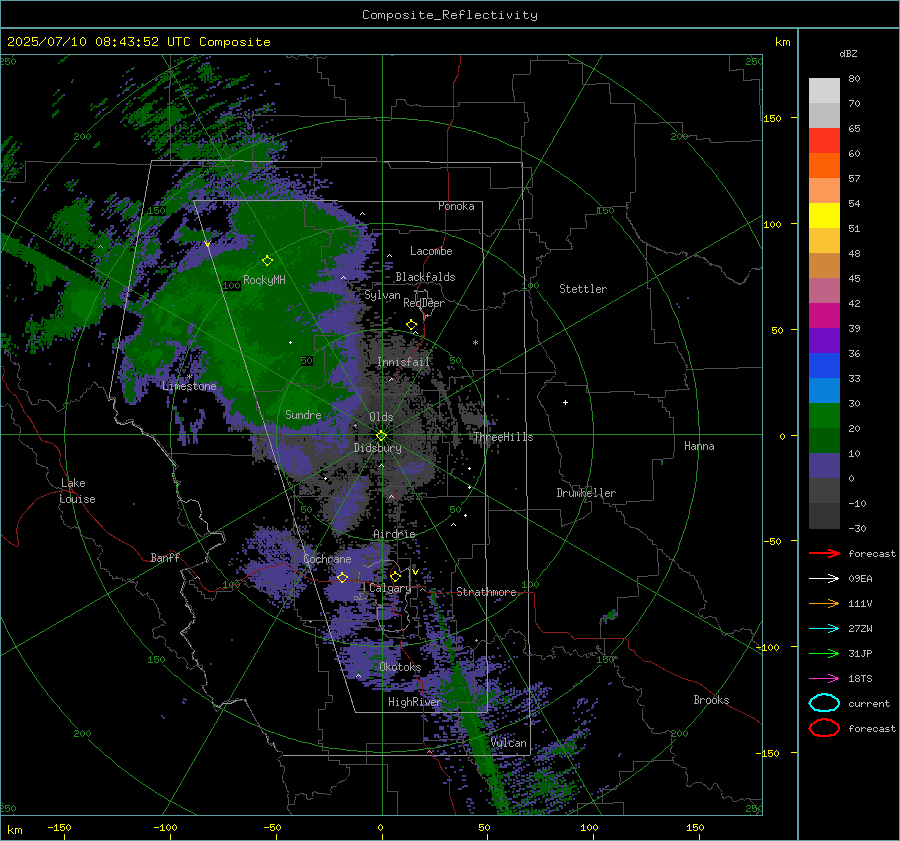The width and height of the screenshot is (900, 841).
Task: Pick the cyan 27ZW arrow symbol
Action: point(824,629)
